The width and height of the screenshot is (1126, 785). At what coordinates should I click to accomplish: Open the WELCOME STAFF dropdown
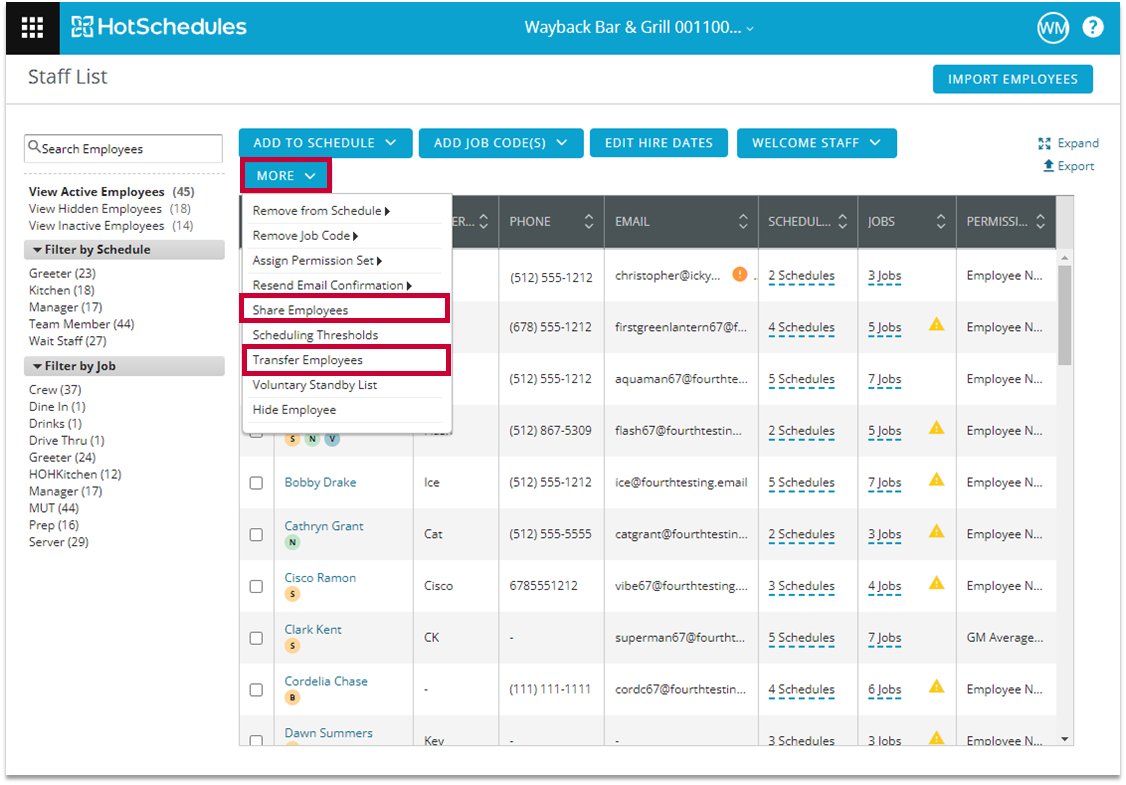coord(816,143)
